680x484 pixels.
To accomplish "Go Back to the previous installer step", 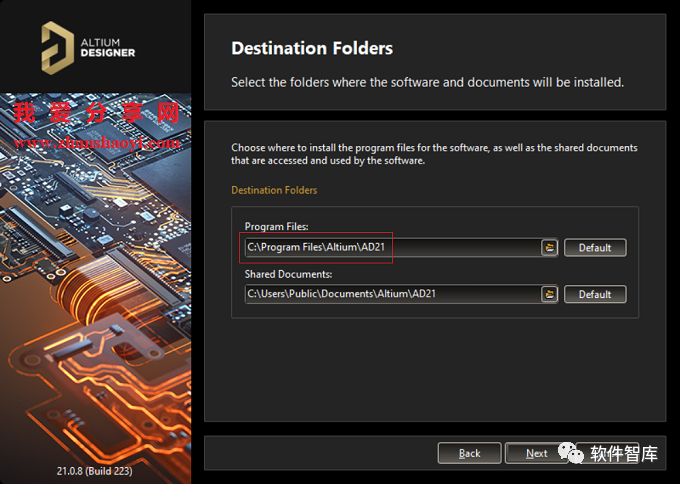I will (x=470, y=453).
